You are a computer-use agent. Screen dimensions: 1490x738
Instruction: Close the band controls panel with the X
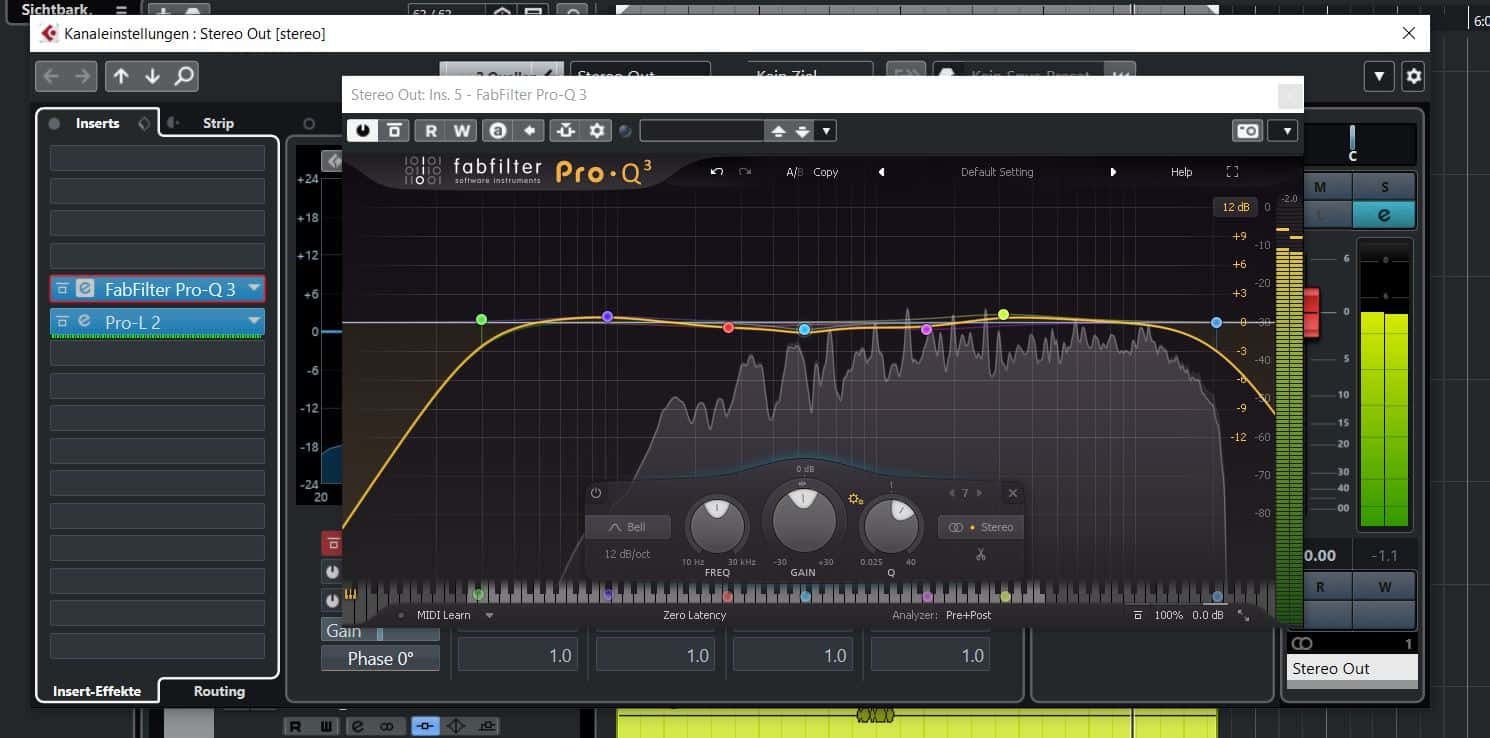(x=1012, y=493)
